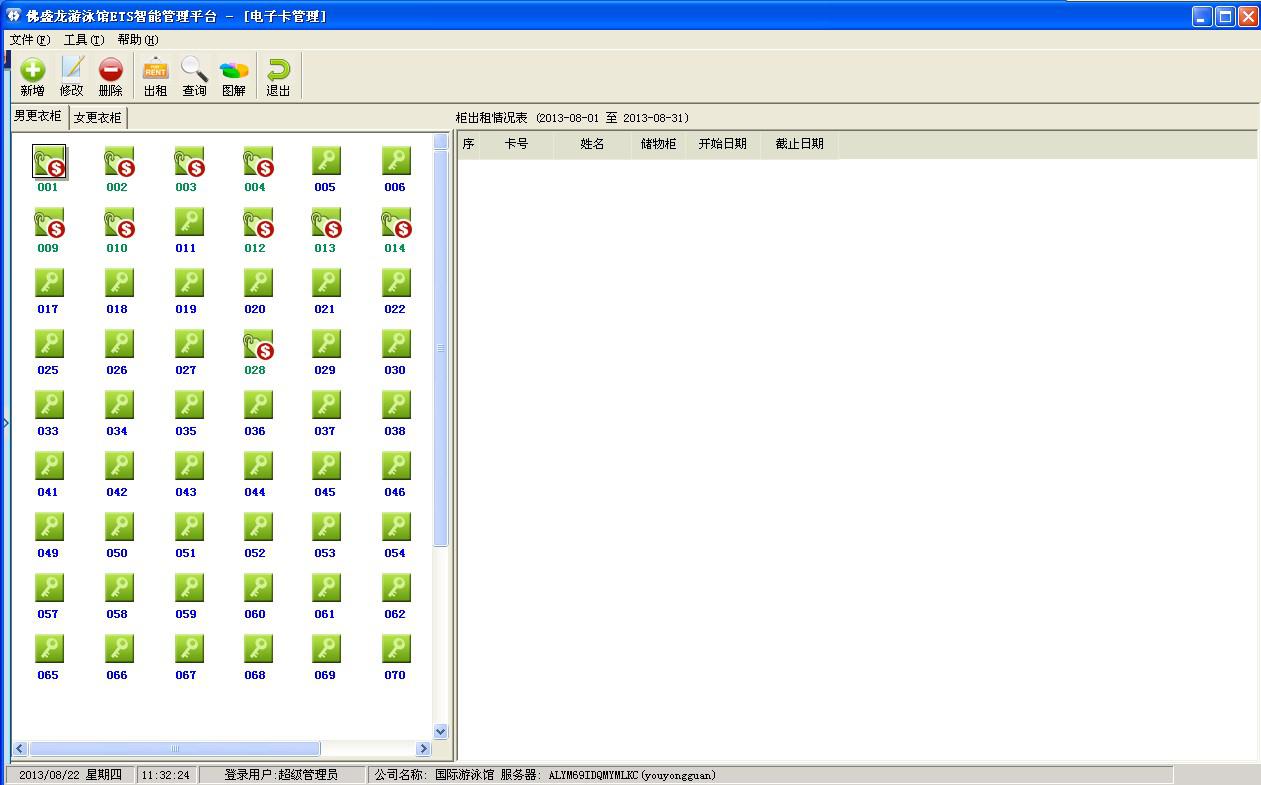Switch to the 女更衣柜 tab
Screen dimensions: 1261x785
click(x=97, y=118)
